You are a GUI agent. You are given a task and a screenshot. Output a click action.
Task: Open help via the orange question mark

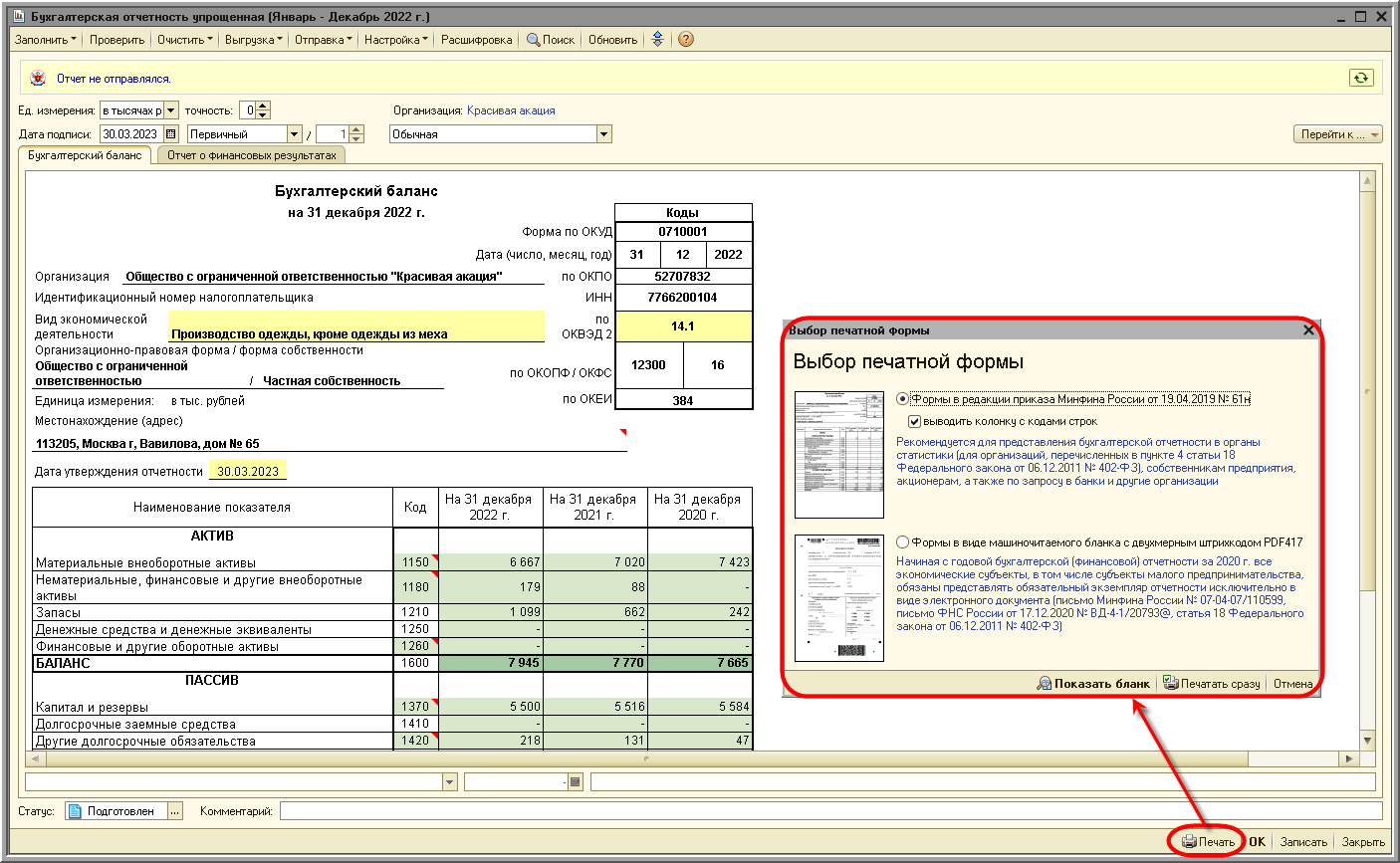tap(685, 40)
